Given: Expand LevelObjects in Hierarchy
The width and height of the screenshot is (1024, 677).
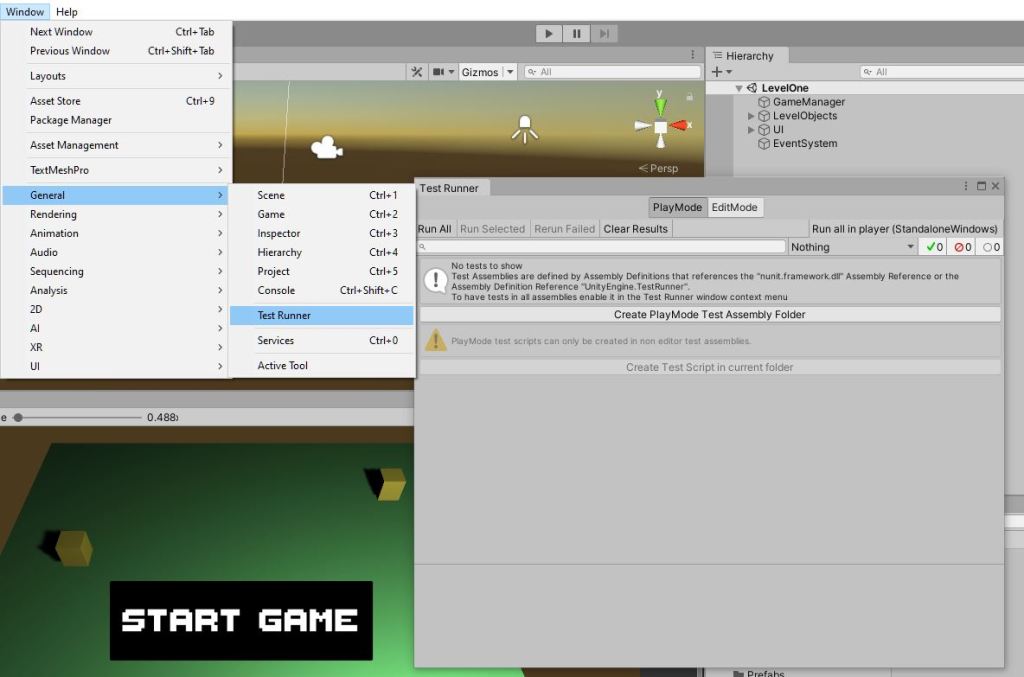Looking at the screenshot, I should [751, 116].
